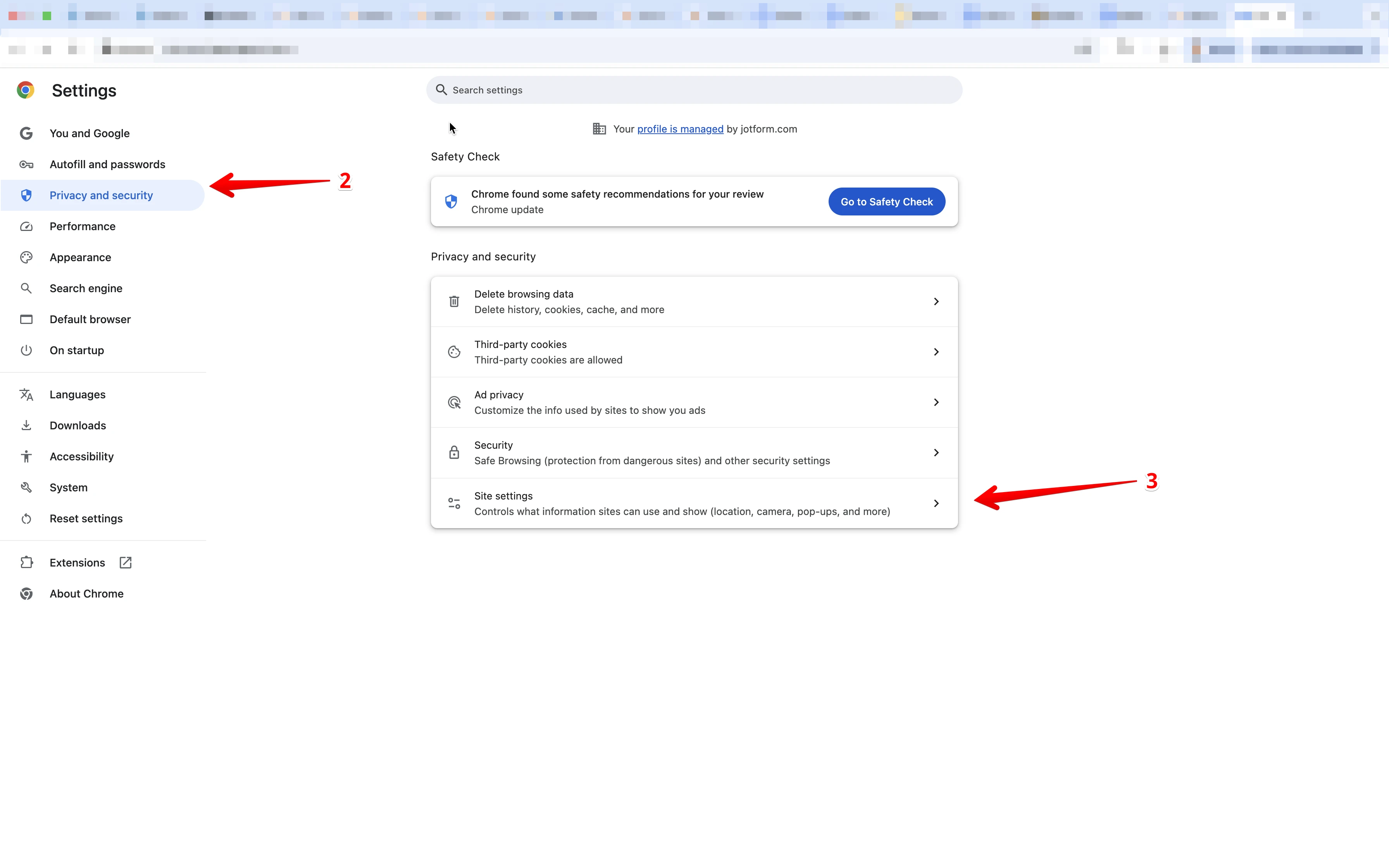Open the Downloads settings section

click(78, 425)
